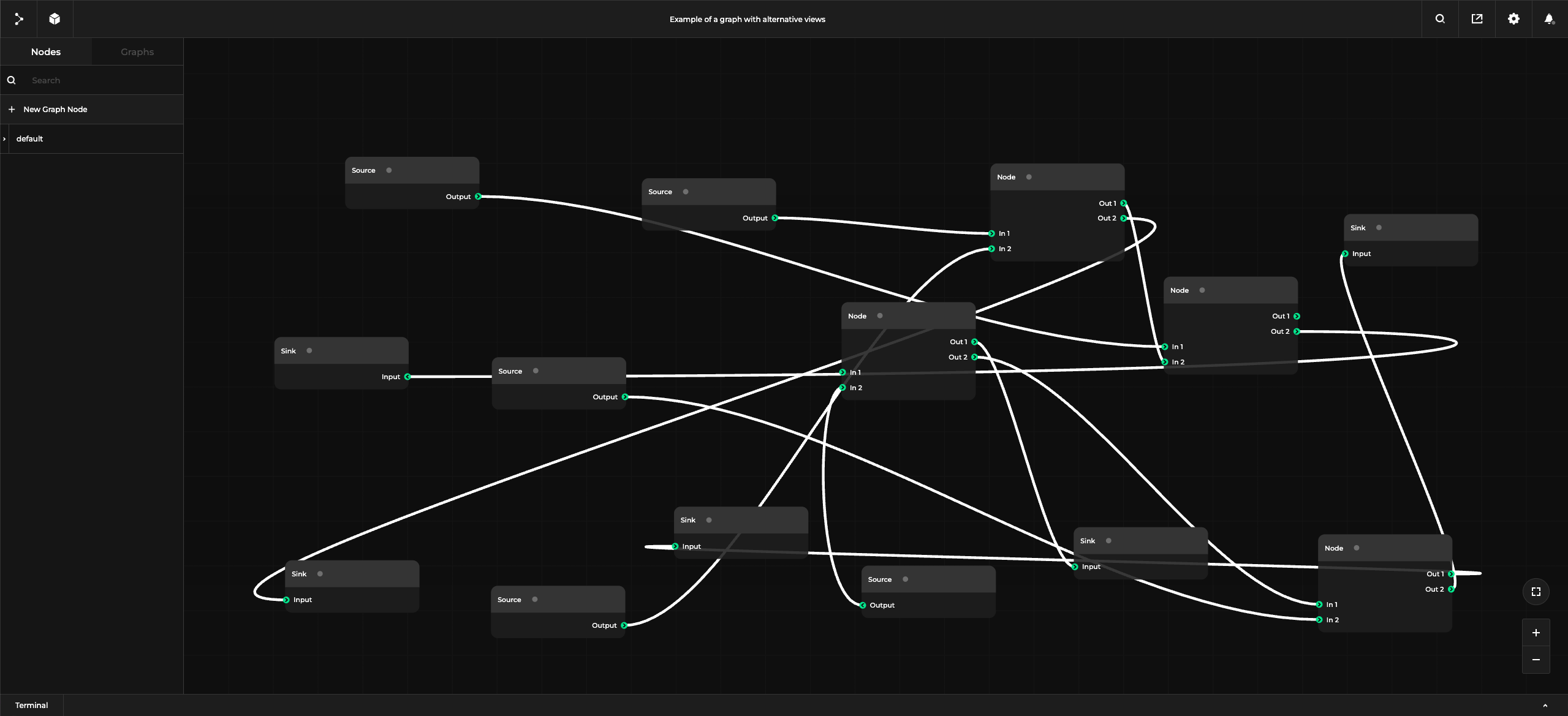Click the graph logo icon in top-left corner
1568x716 pixels.
pyautogui.click(x=18, y=19)
